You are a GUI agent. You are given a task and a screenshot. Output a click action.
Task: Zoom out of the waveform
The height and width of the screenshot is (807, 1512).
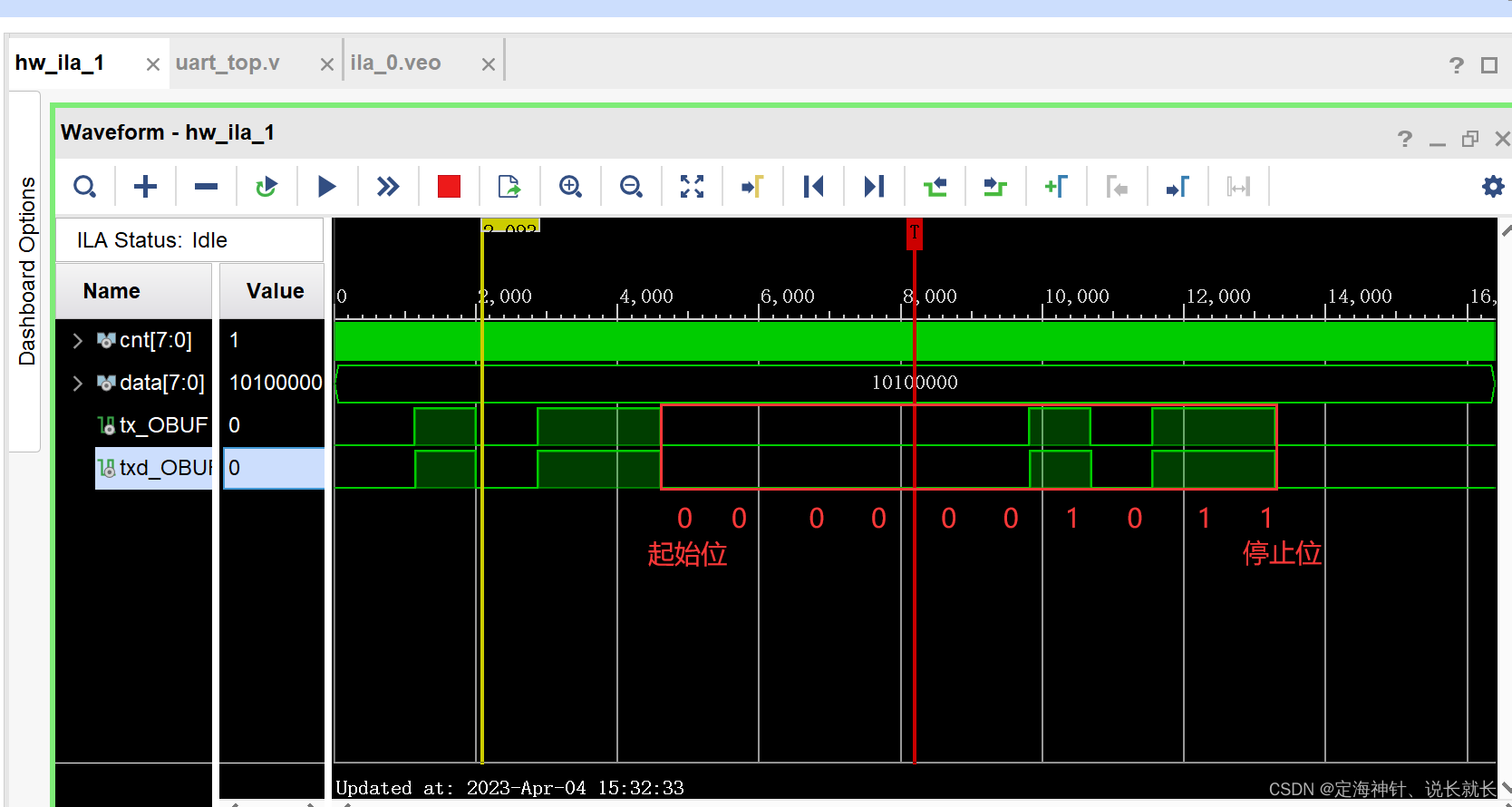click(x=631, y=187)
